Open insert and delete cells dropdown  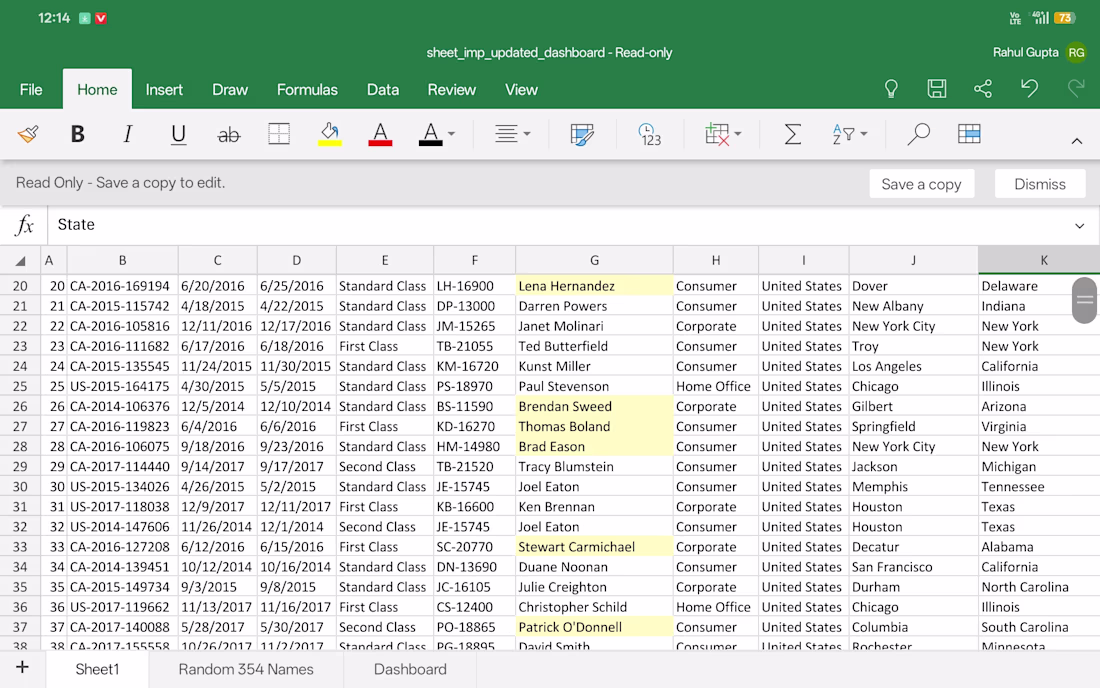[x=723, y=134]
